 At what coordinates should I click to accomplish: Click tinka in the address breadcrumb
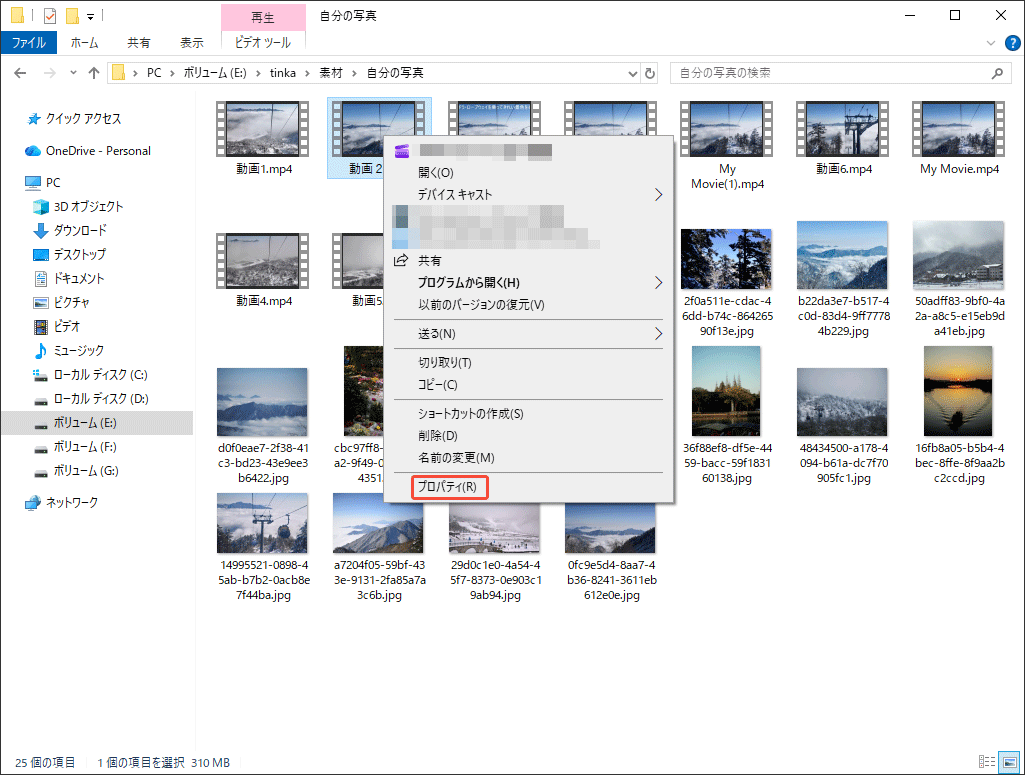click(x=282, y=73)
